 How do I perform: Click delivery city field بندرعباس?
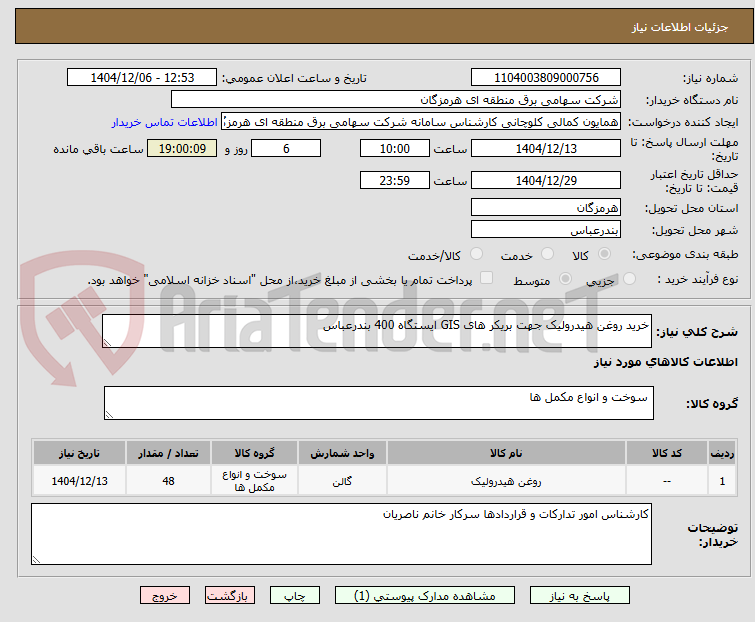pyautogui.click(x=546, y=230)
